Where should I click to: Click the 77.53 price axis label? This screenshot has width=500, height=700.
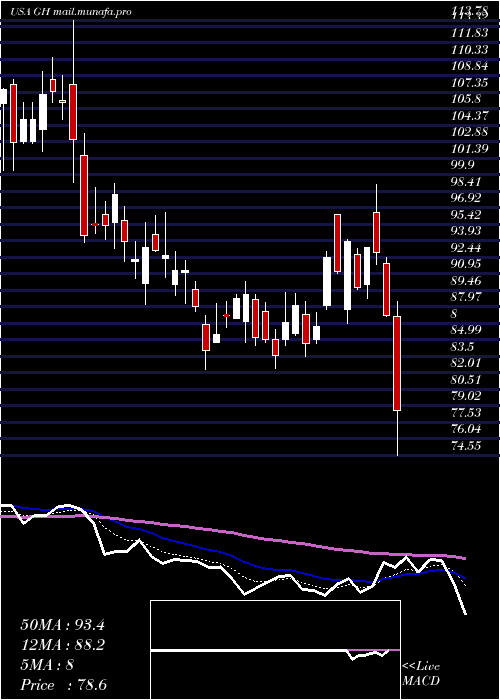coord(466,412)
